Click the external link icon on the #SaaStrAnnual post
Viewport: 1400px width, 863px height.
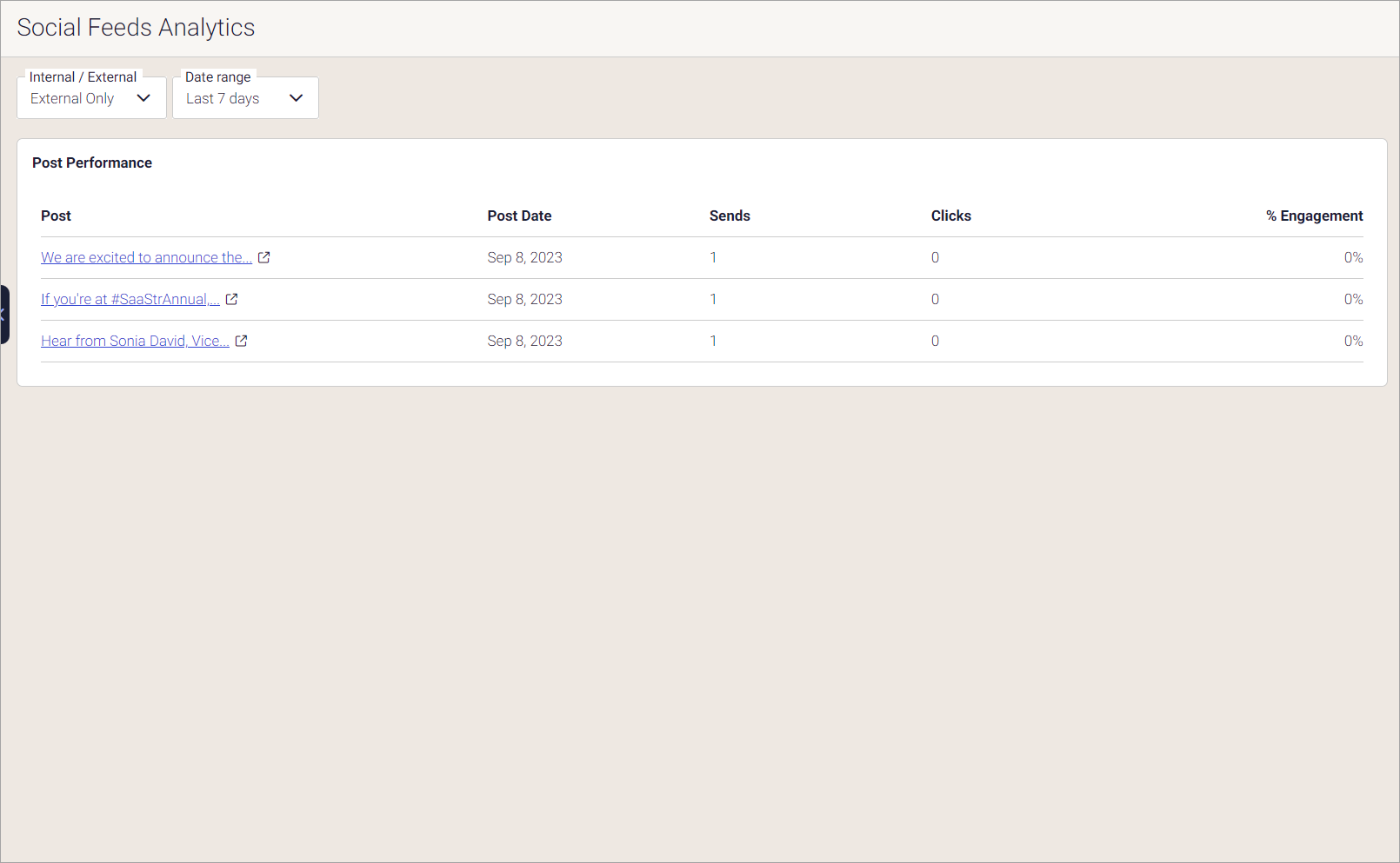point(231,299)
